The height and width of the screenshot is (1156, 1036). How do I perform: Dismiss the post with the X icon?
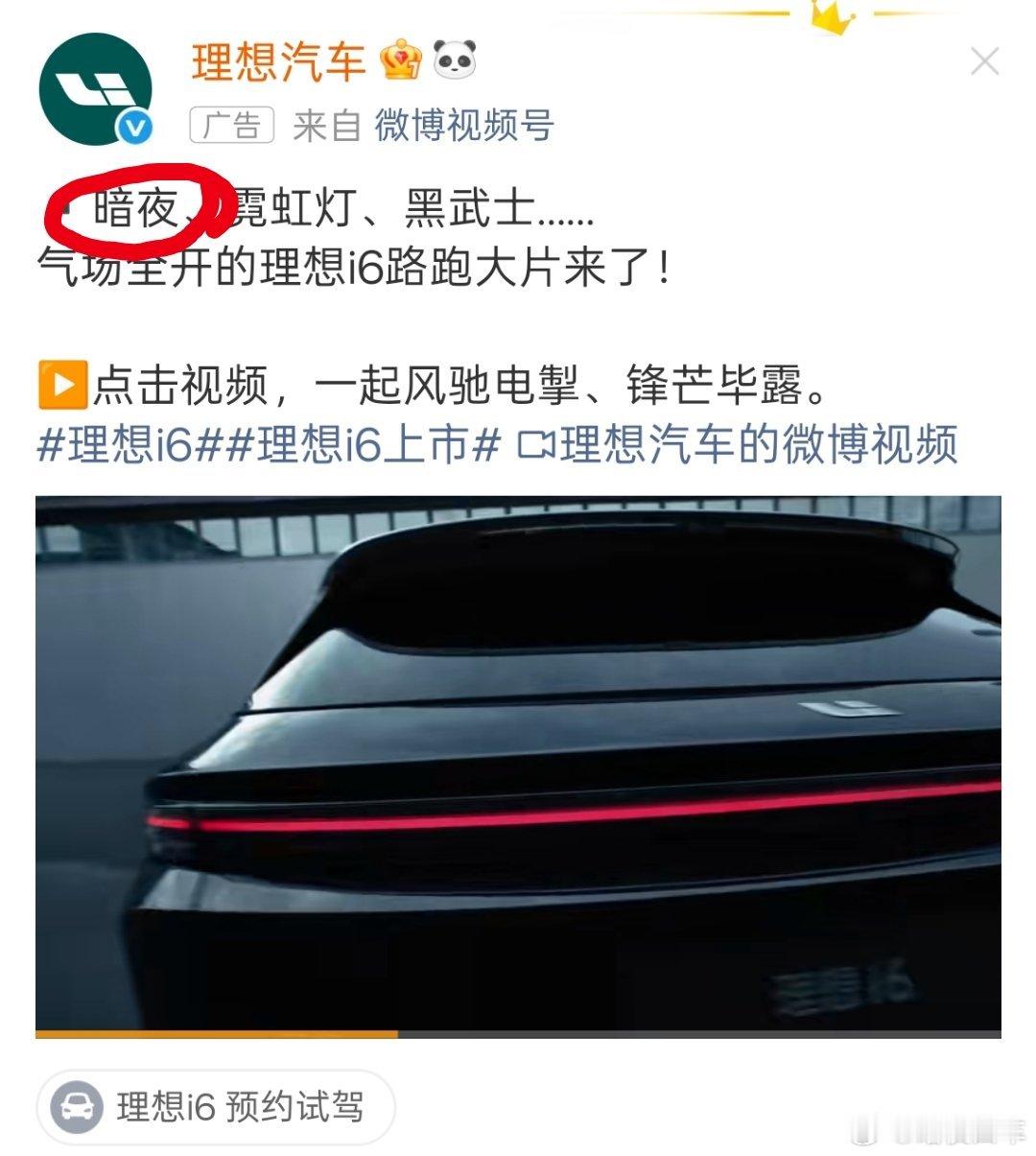(x=984, y=63)
